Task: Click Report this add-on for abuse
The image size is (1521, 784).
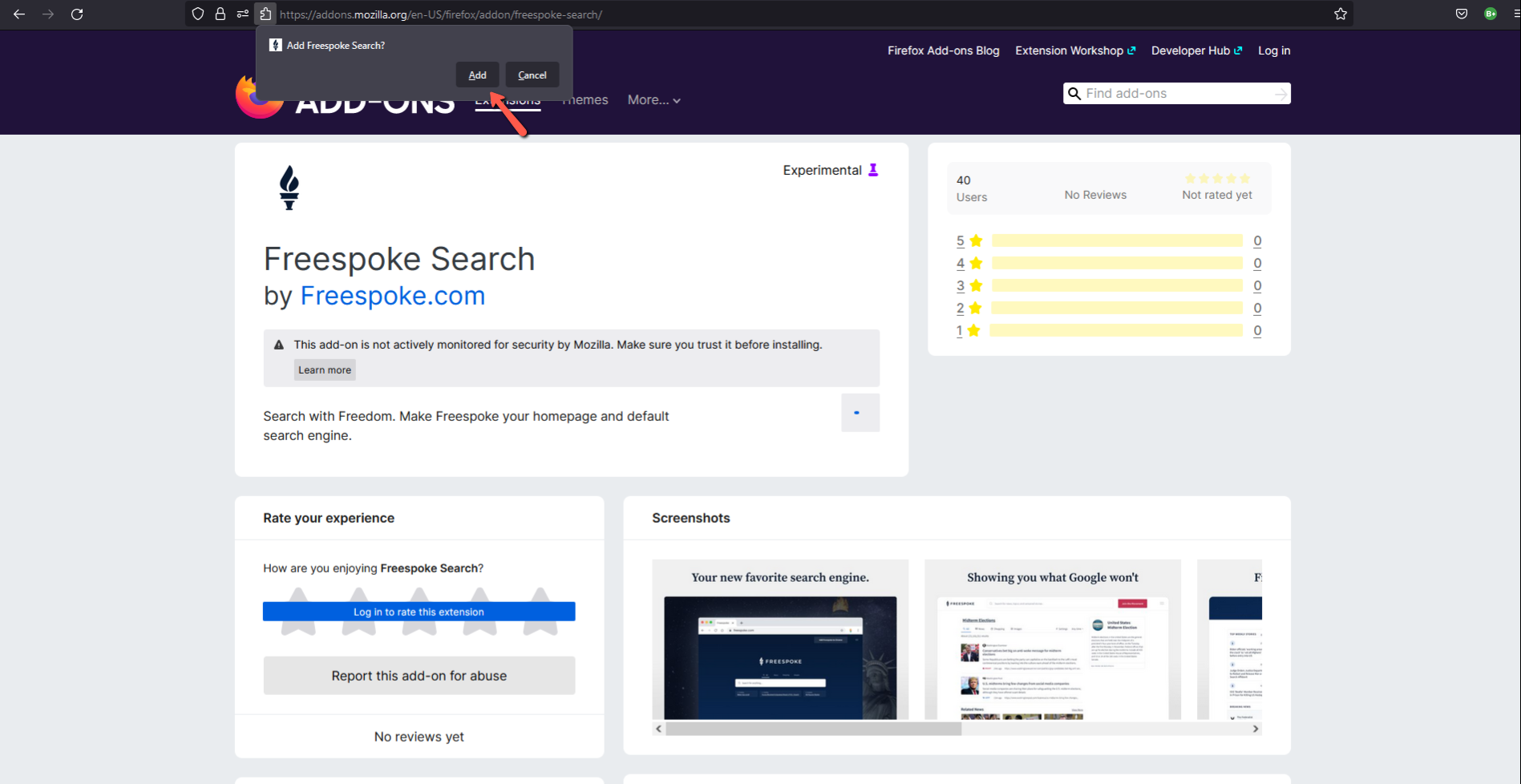Action: [419, 676]
